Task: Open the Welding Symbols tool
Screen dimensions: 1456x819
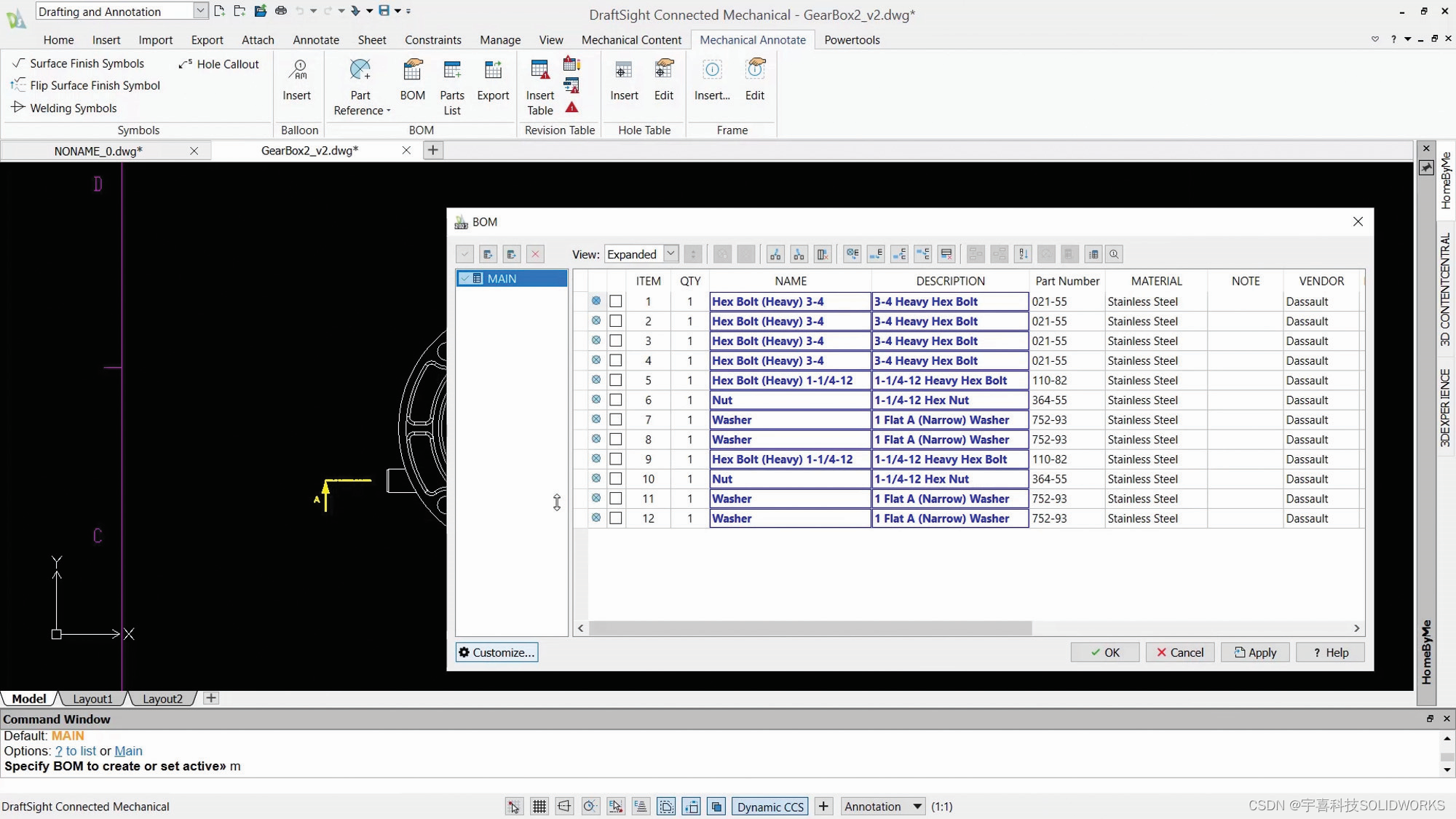Action: [72, 108]
